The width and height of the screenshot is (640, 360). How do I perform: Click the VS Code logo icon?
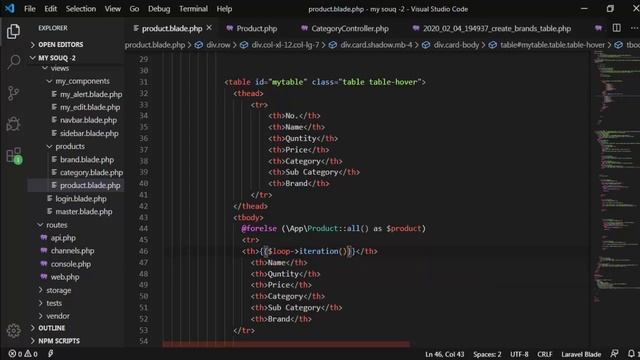10,8
